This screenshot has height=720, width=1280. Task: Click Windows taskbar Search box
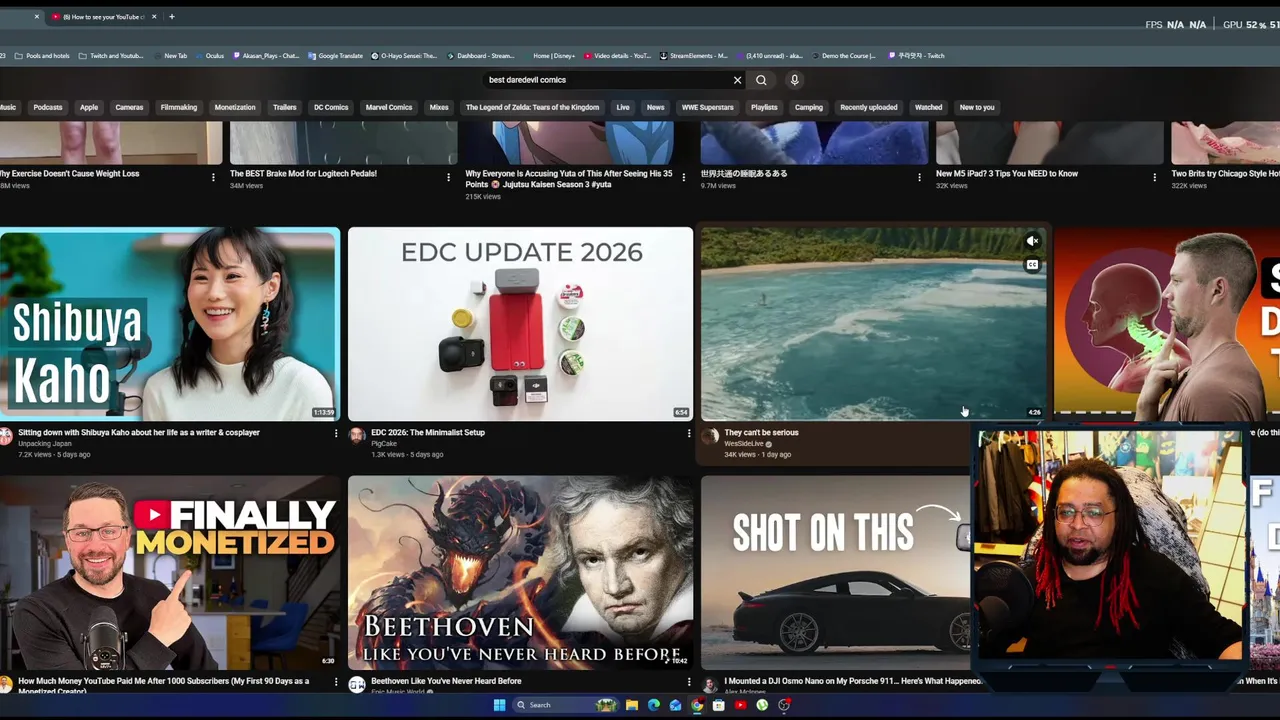[565, 705]
